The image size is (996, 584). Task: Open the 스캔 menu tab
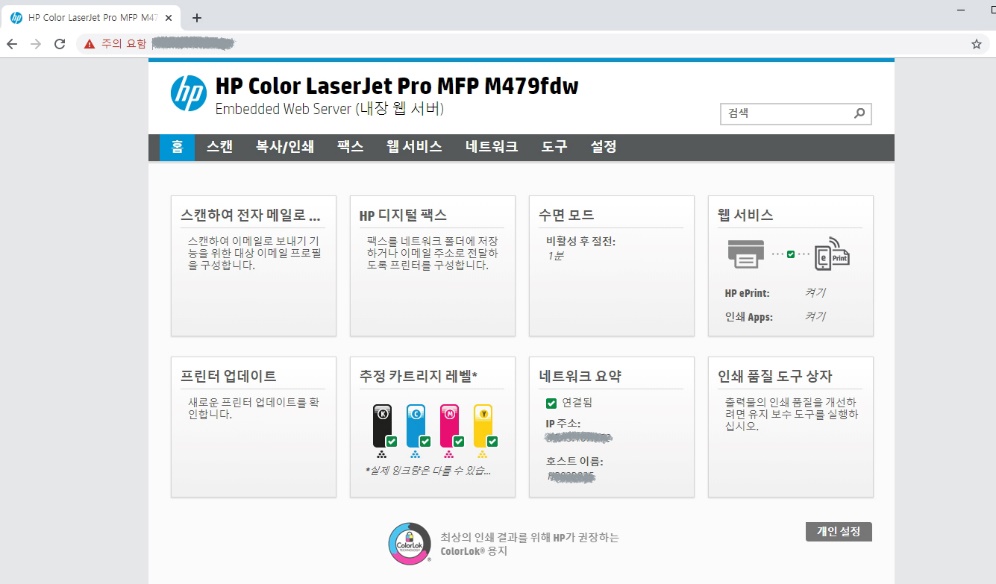coord(220,147)
